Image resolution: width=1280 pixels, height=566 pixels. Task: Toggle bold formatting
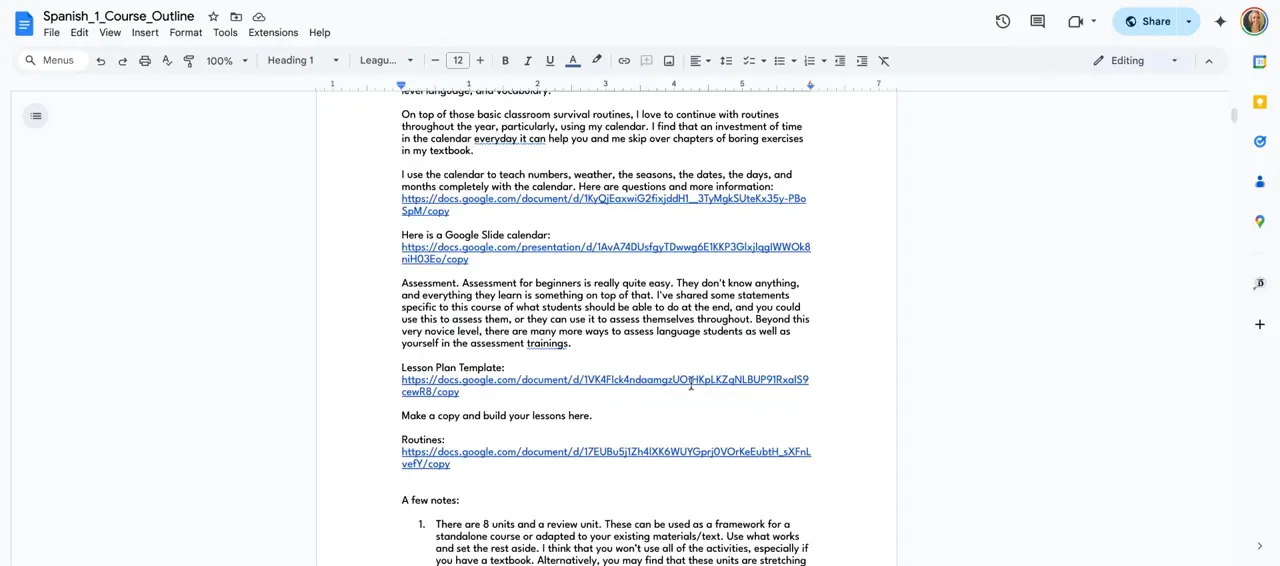505,61
